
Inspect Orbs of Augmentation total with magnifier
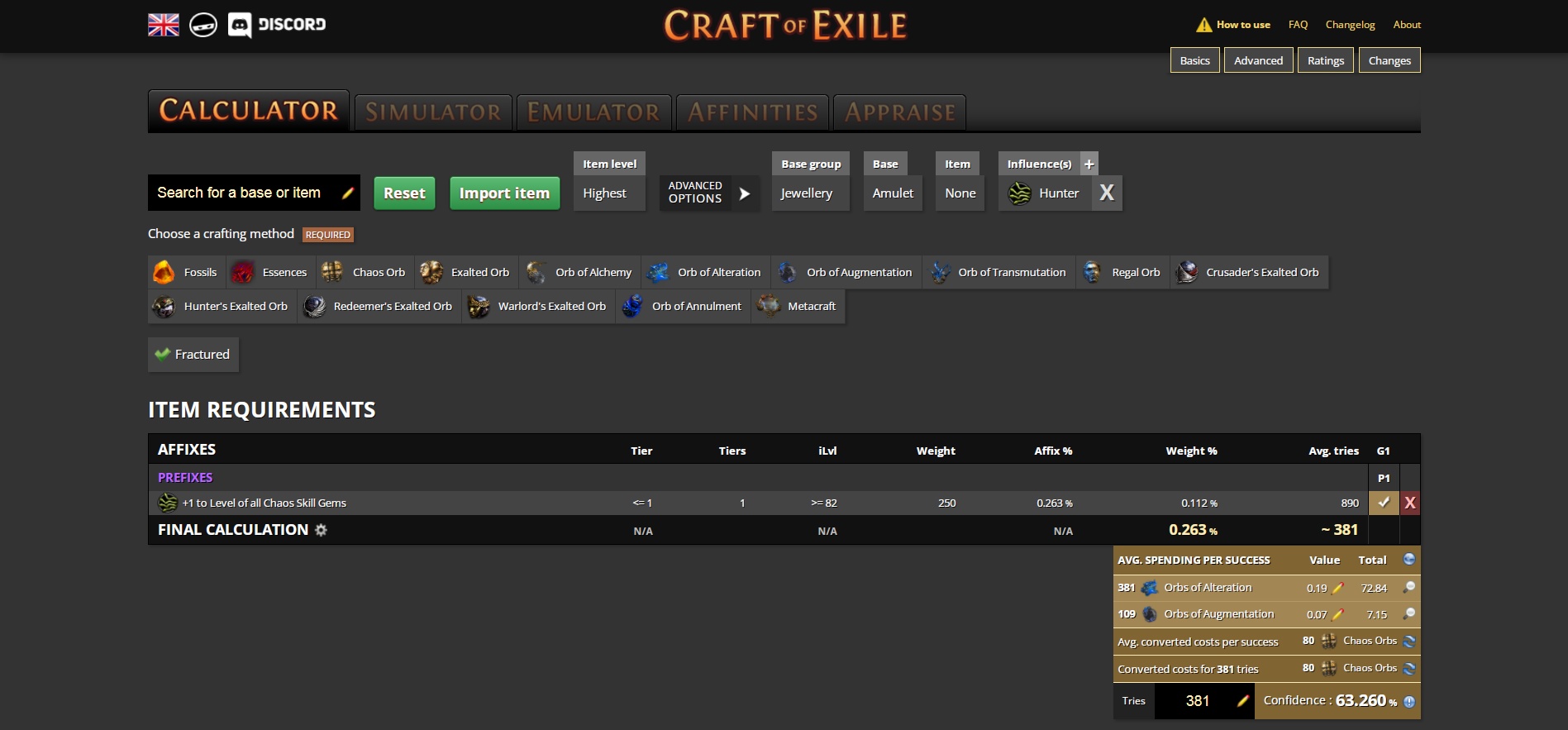[x=1409, y=613]
